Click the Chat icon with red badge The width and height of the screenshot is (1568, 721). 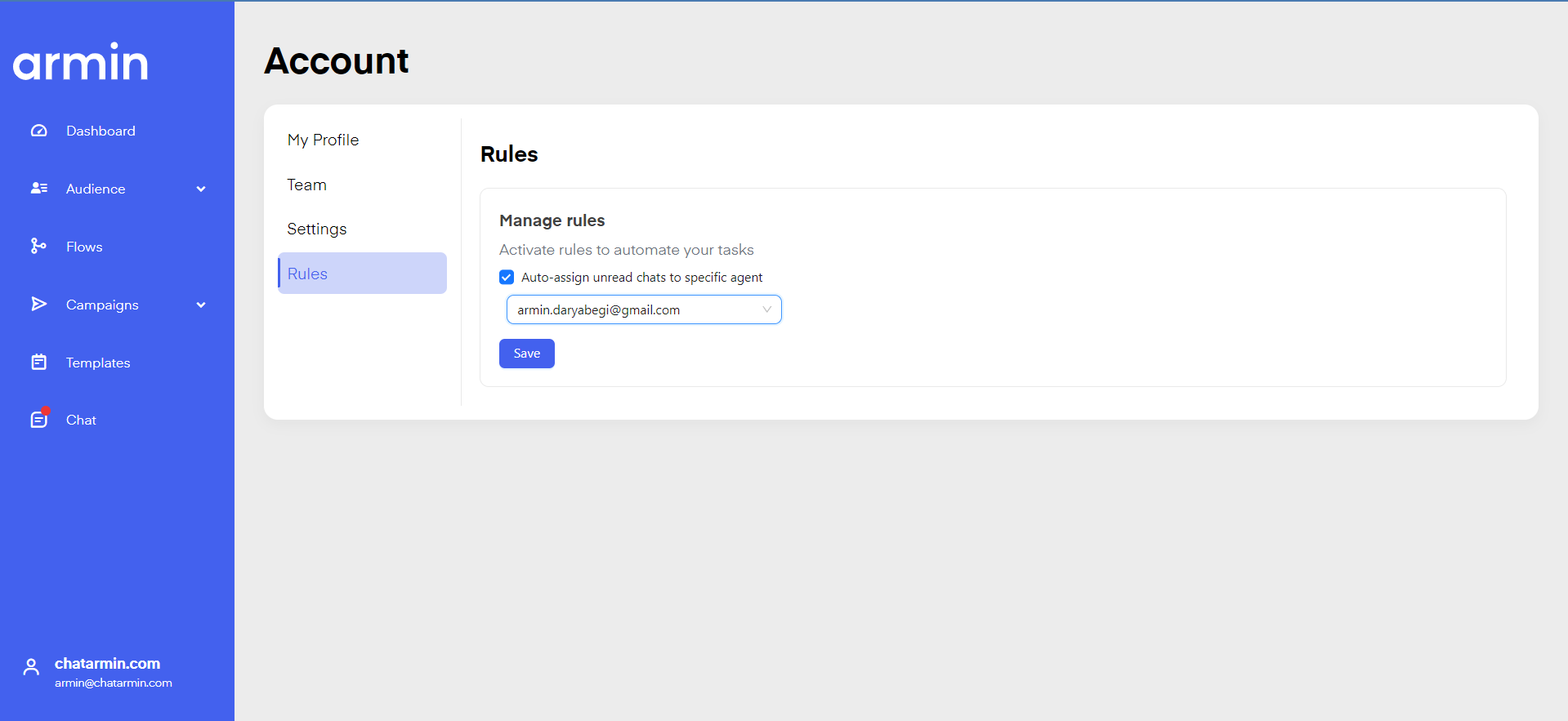click(x=38, y=420)
